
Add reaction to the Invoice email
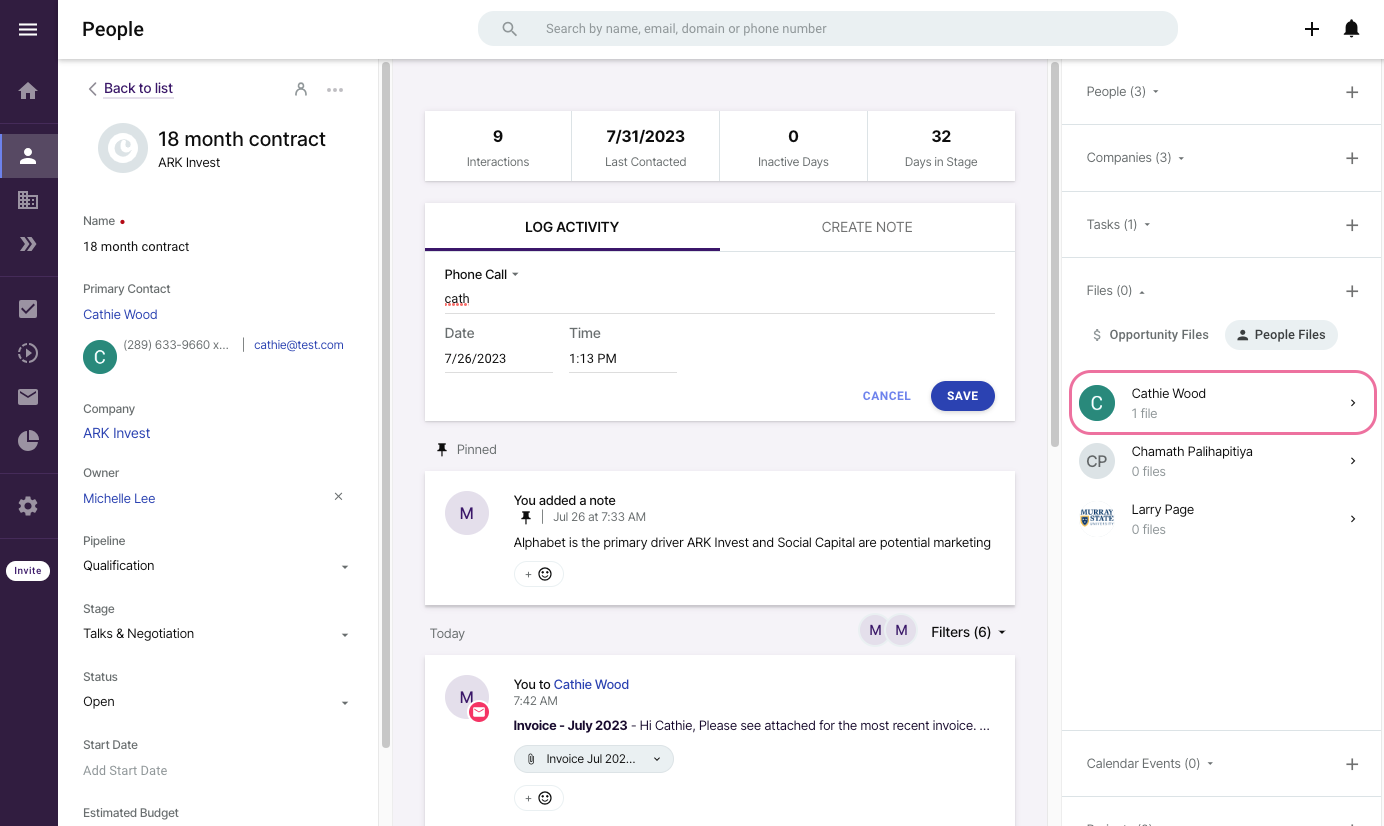point(538,798)
